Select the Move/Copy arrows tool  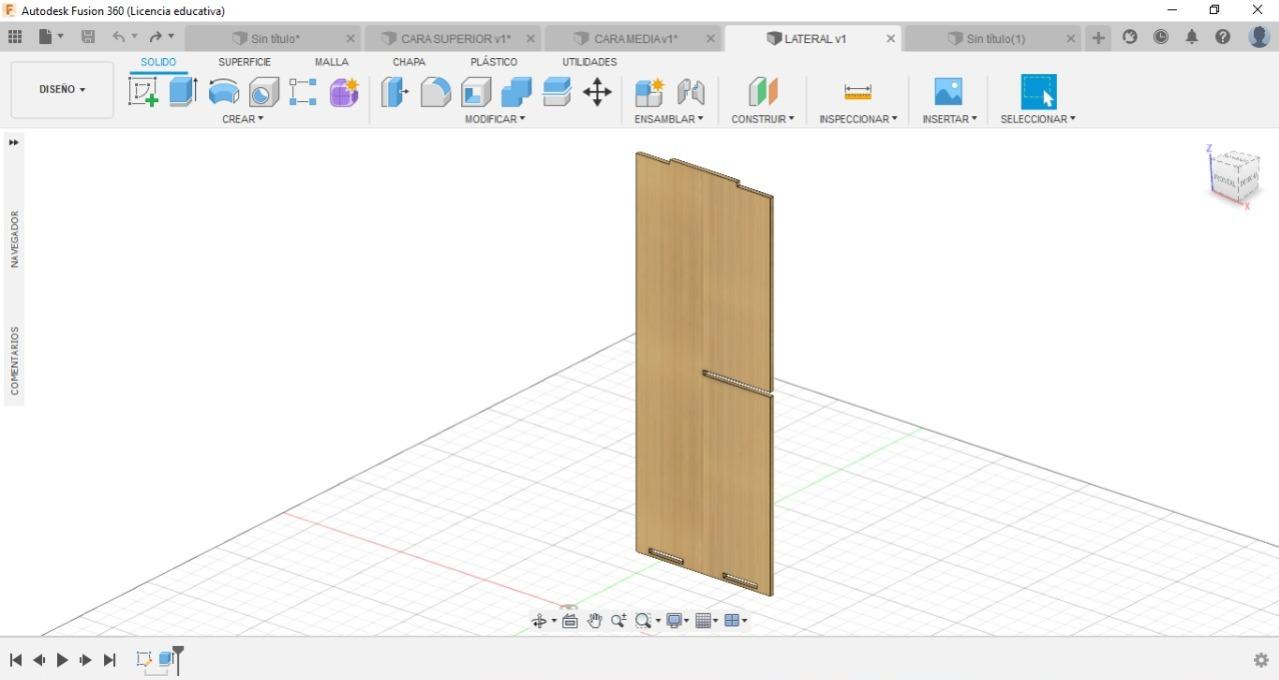click(597, 92)
